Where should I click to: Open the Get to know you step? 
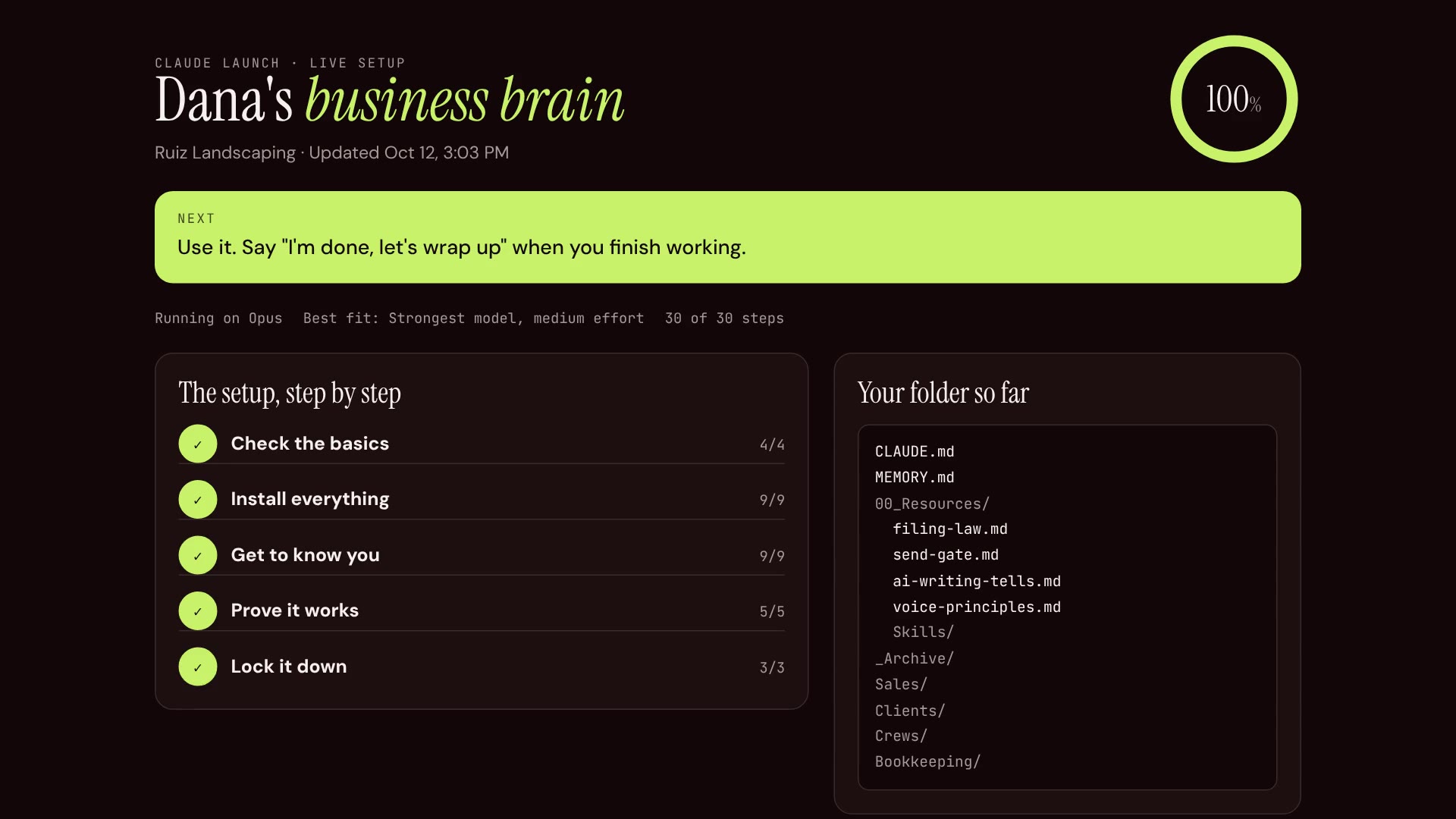pos(482,555)
